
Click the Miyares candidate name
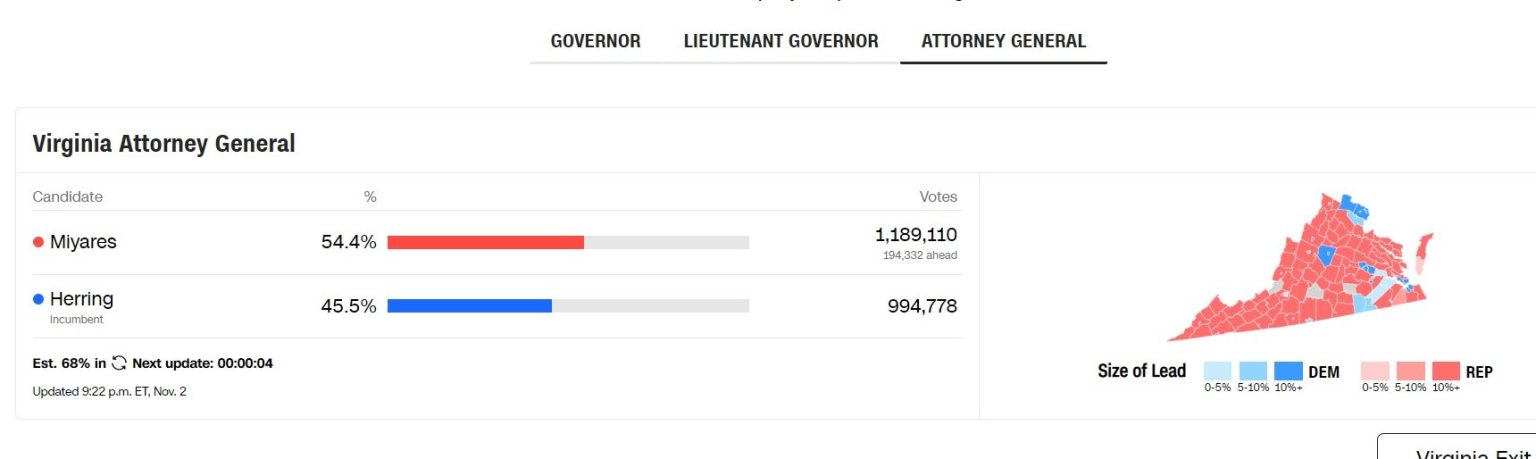83,242
